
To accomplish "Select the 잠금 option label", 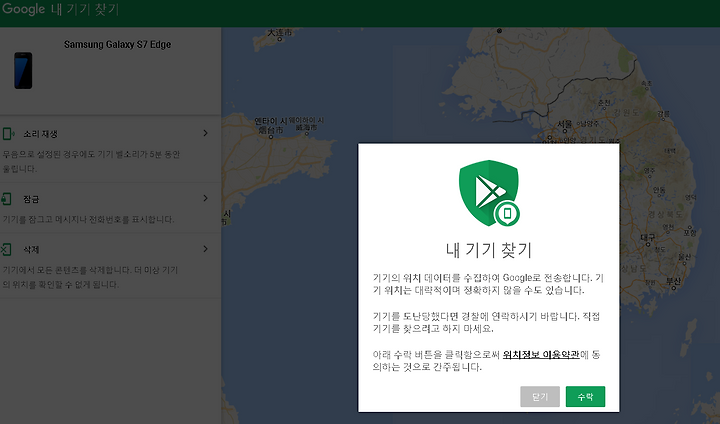I will coord(31,199).
